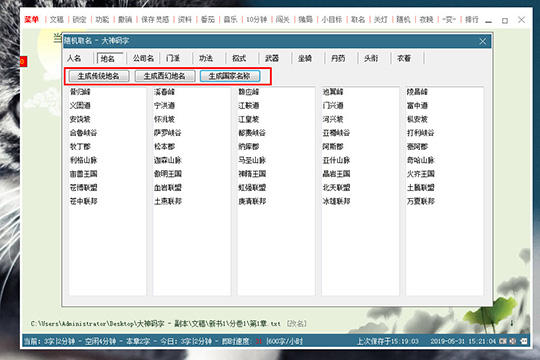Select 马圣山脉 in the third list
Viewport: 540px width, 360px height.
tap(252, 160)
